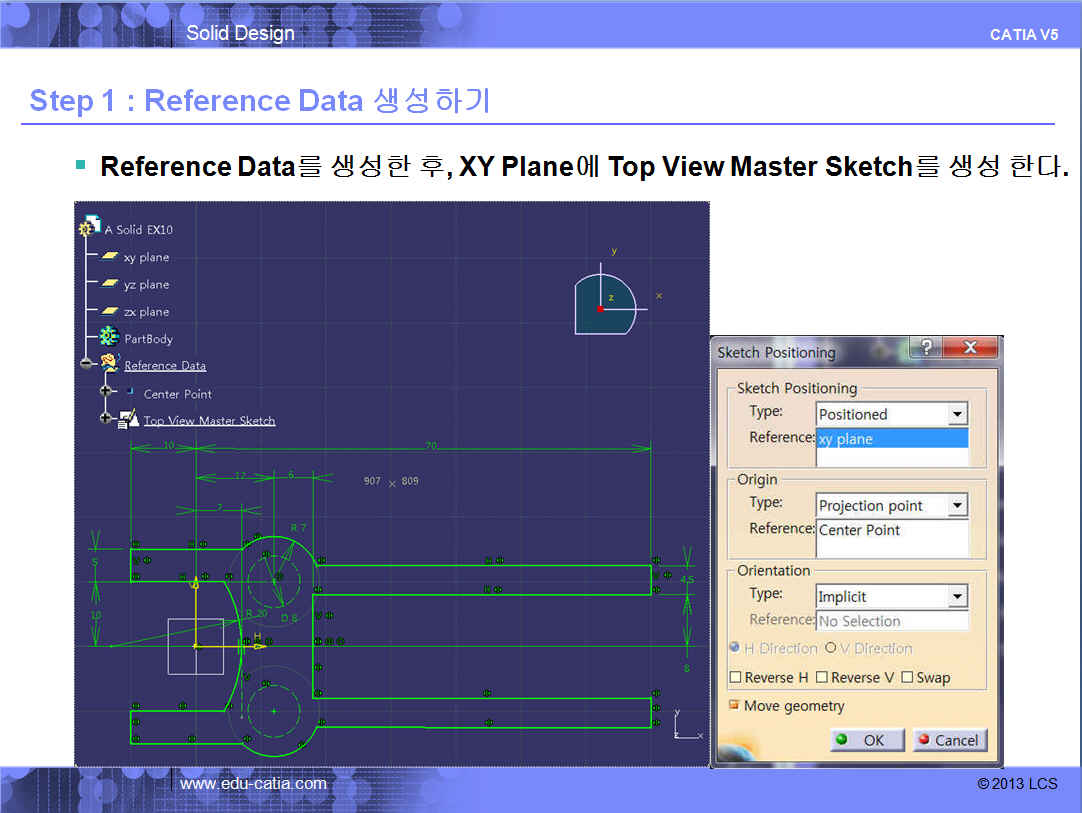Viewport: 1082px width, 813px height.
Task: Click the Sketch Positioning dialog title bar
Action: tap(811, 351)
